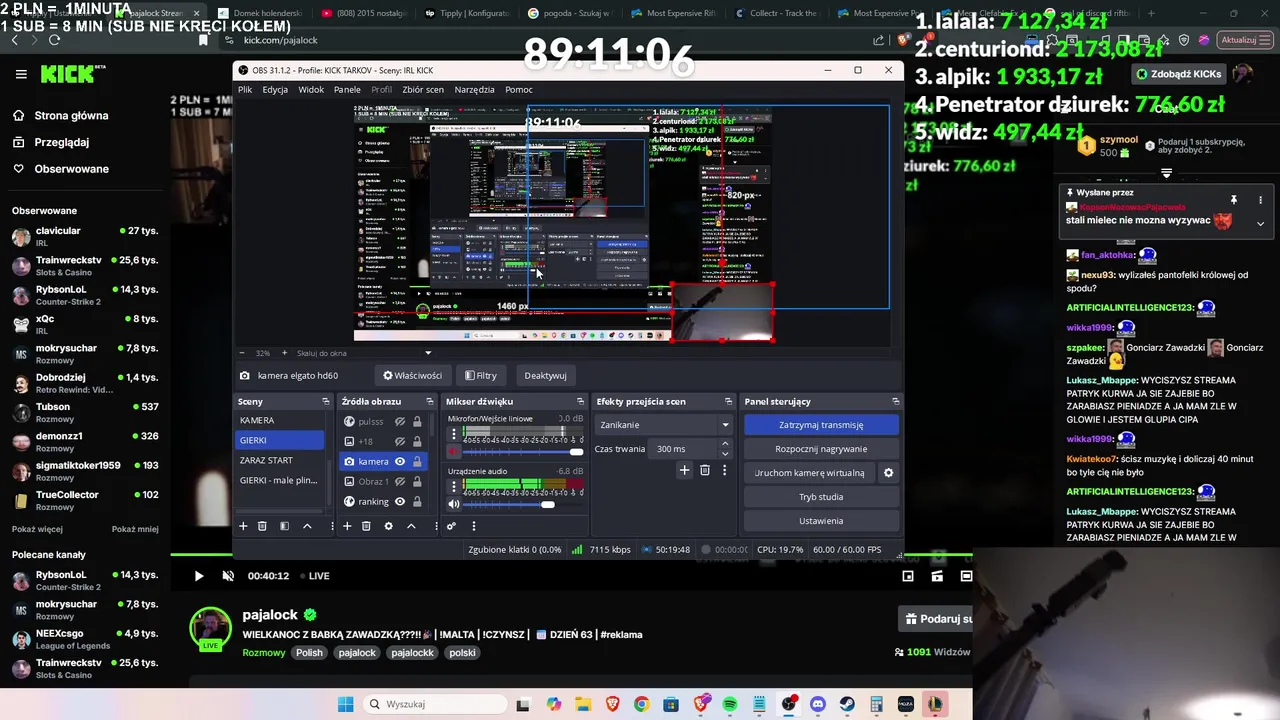Viewport: 1280px width, 720px height.
Task: Open advanced audio properties gears icon in mixer
Action: (451, 526)
